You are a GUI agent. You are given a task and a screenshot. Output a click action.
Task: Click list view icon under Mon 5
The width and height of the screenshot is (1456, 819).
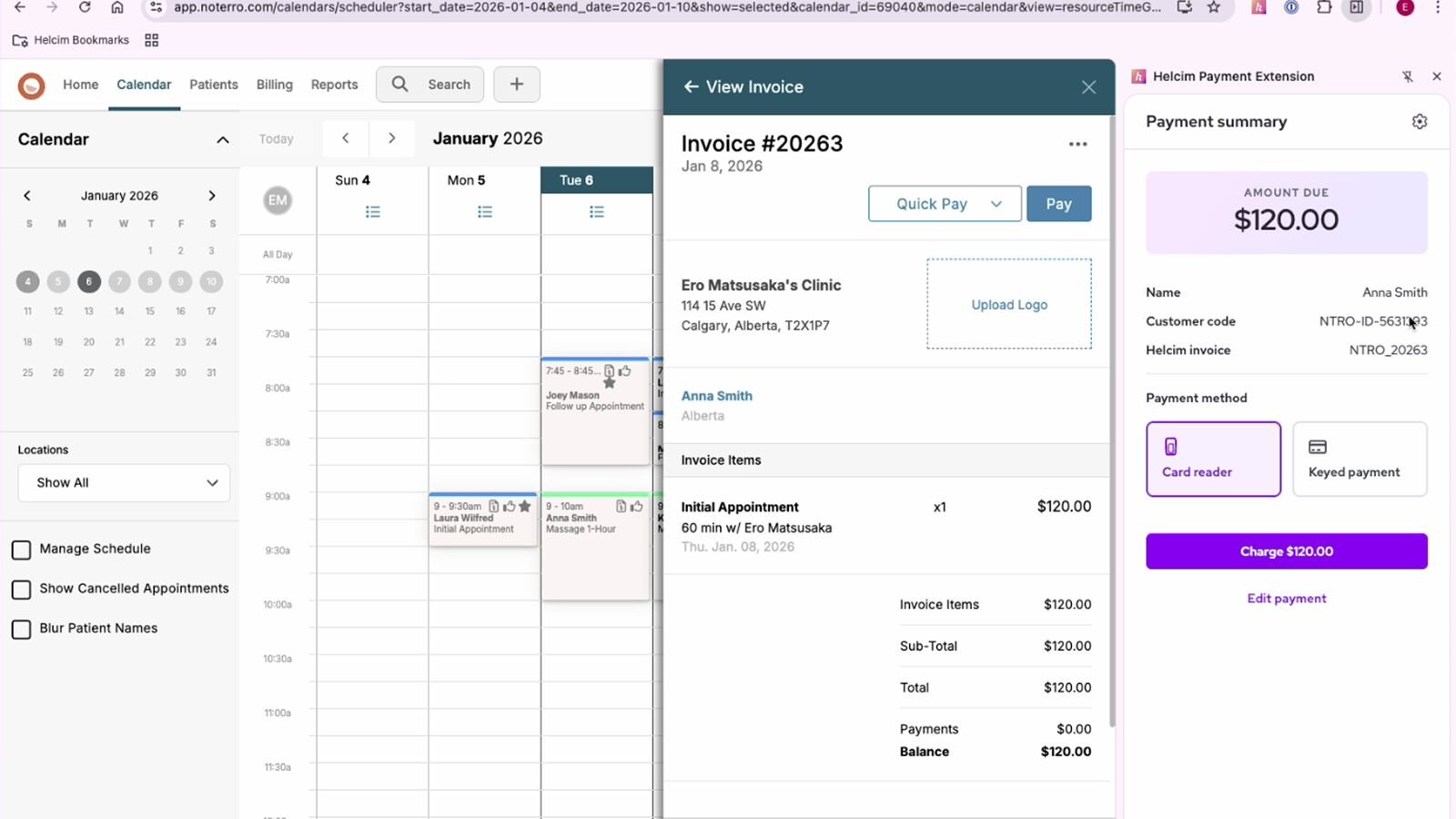(484, 212)
